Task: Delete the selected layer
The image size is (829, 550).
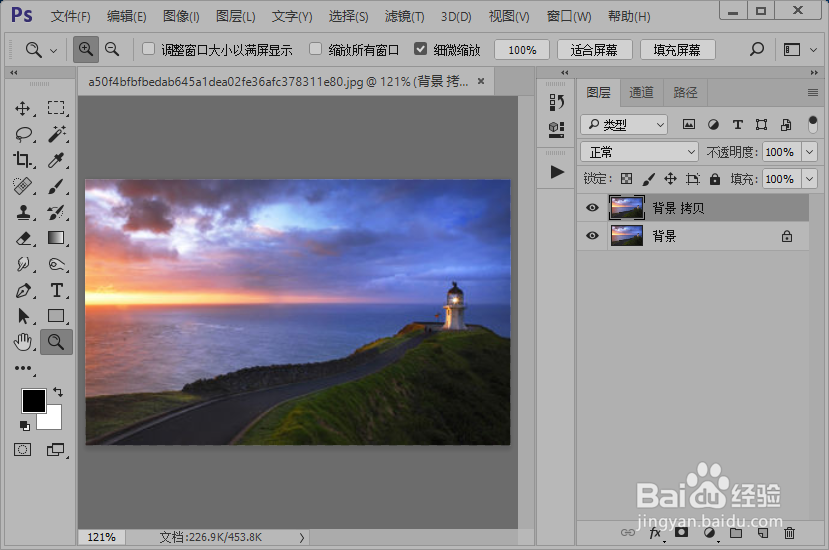Action: click(789, 533)
